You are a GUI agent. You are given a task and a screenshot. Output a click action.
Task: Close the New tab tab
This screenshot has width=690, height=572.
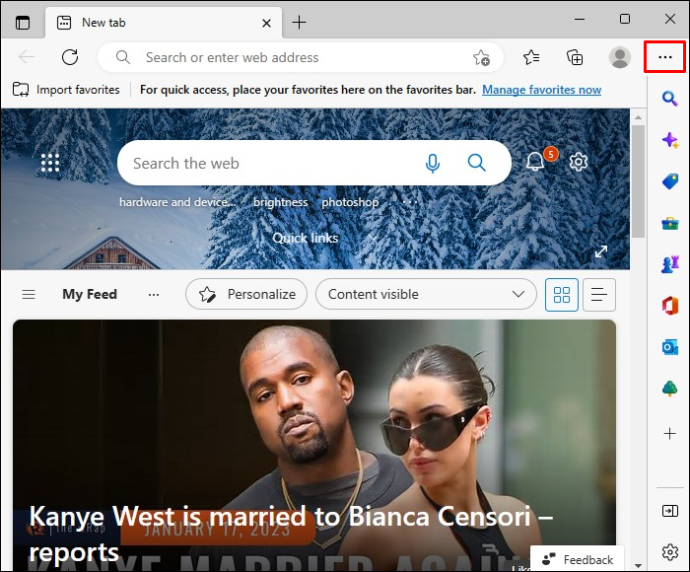coord(266,23)
